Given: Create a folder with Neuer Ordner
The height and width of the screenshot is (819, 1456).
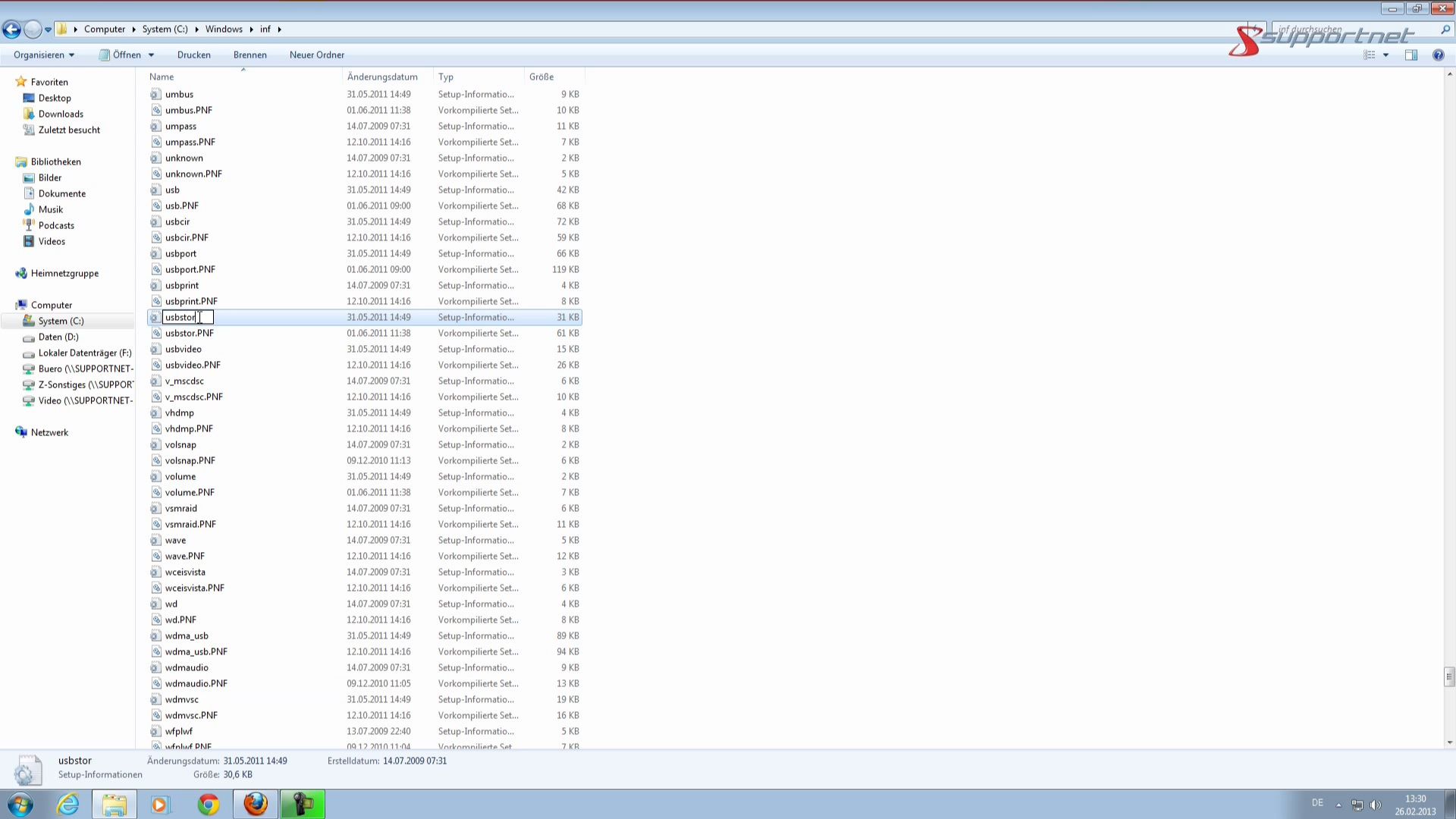Looking at the screenshot, I should click(x=316, y=55).
